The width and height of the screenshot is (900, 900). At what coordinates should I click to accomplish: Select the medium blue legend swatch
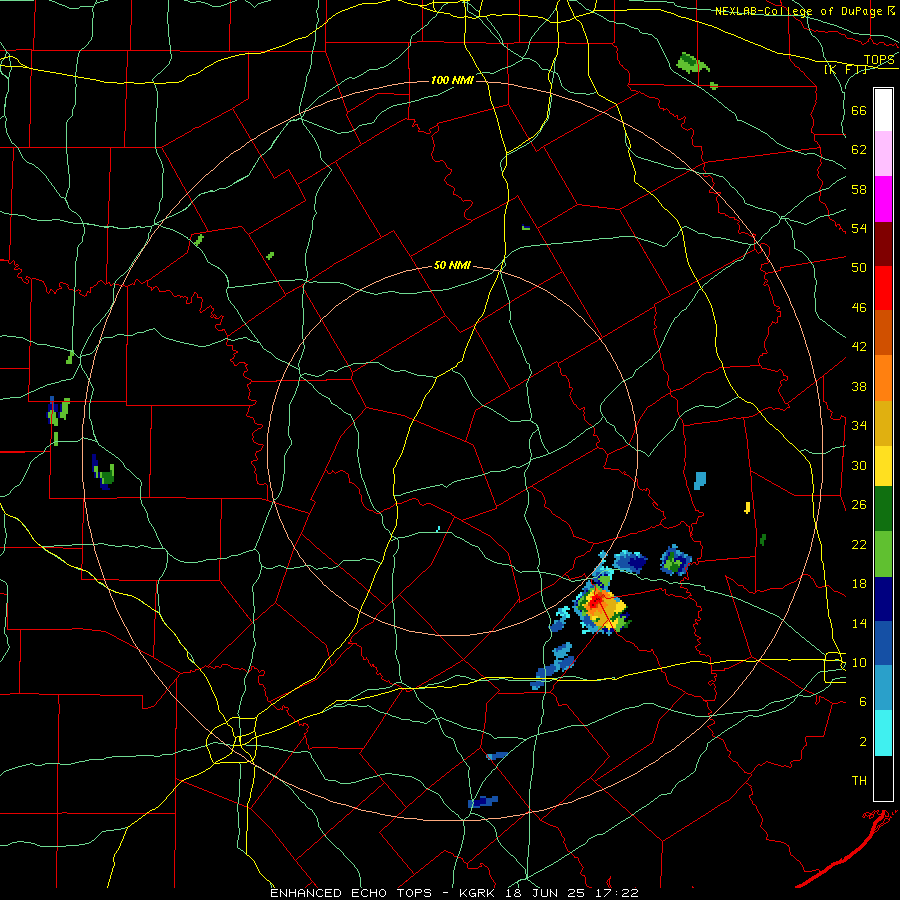[883, 643]
